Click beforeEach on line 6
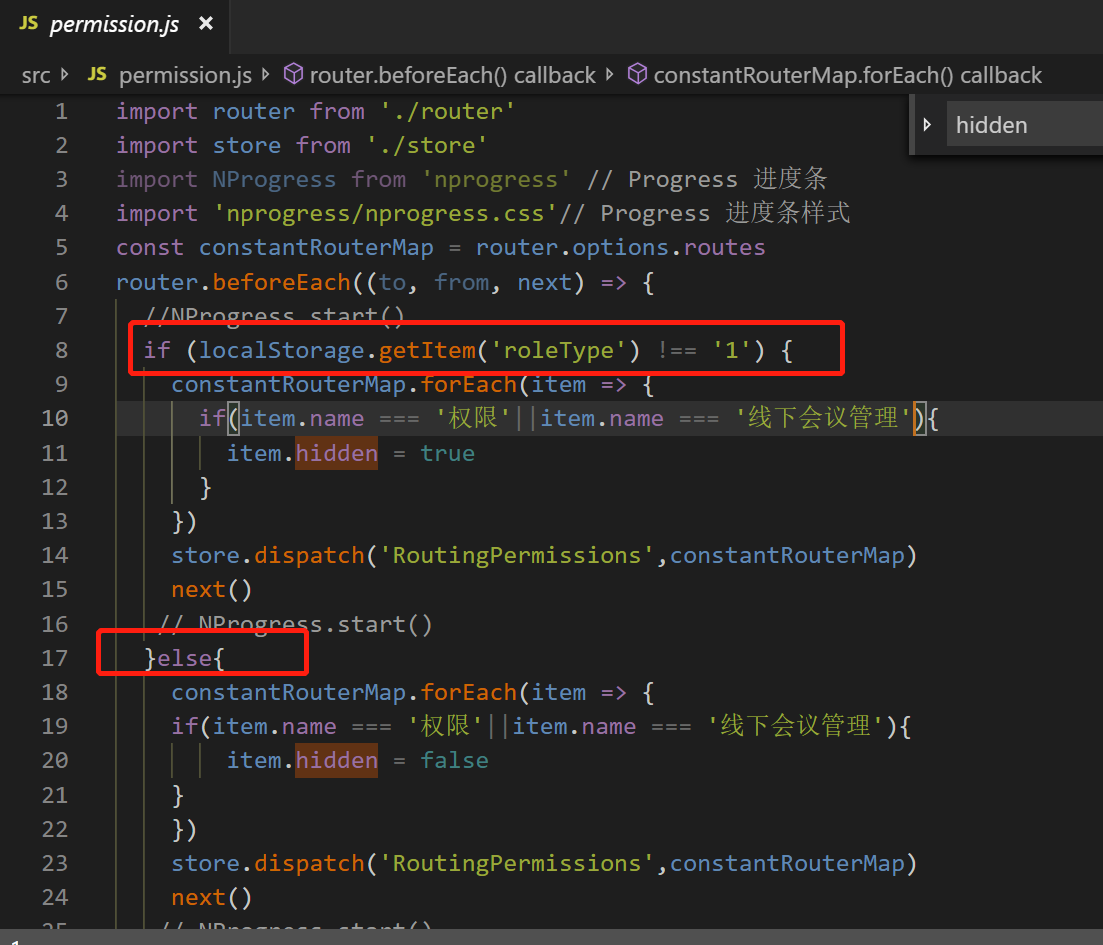 tap(281, 282)
